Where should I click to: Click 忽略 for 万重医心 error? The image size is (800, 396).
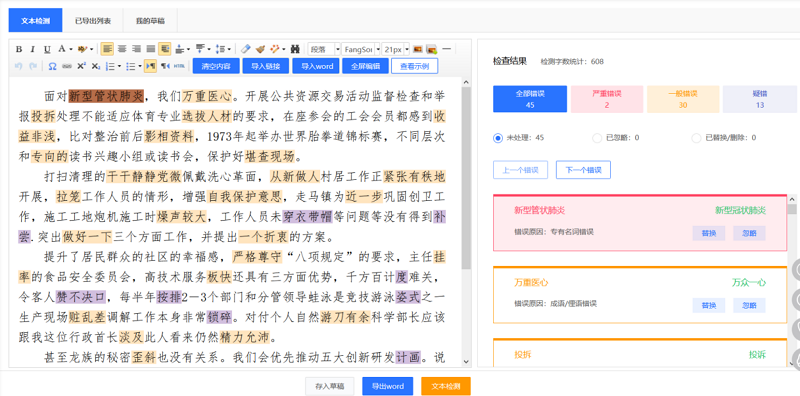pyautogui.click(x=749, y=305)
